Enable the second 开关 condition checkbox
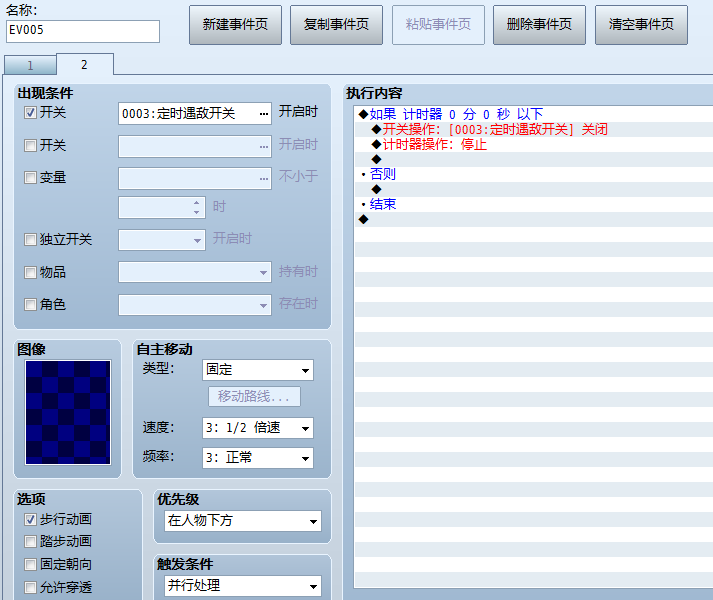 (x=30, y=145)
